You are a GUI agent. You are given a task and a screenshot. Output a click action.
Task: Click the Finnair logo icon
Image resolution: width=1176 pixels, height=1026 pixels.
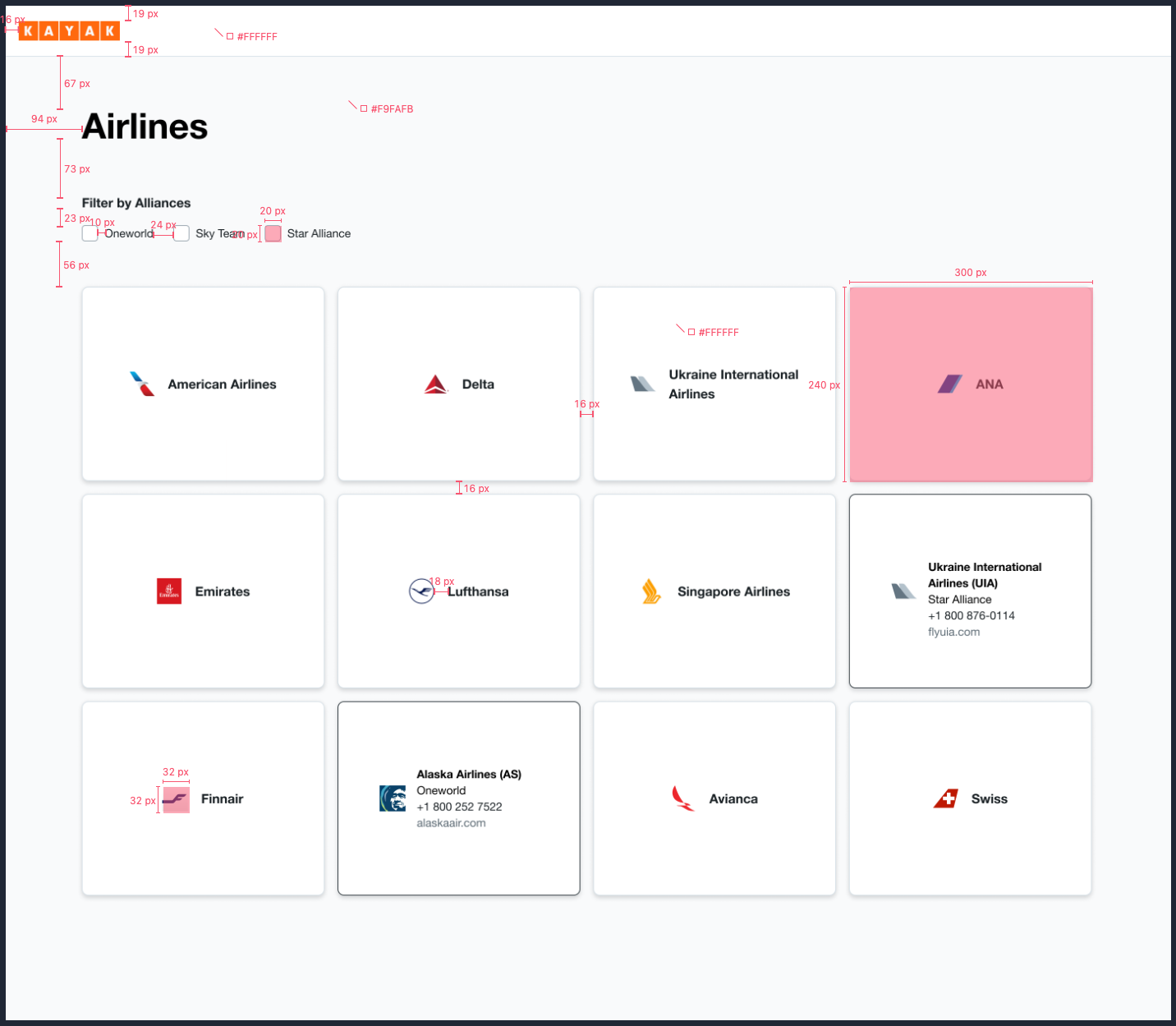pos(176,799)
